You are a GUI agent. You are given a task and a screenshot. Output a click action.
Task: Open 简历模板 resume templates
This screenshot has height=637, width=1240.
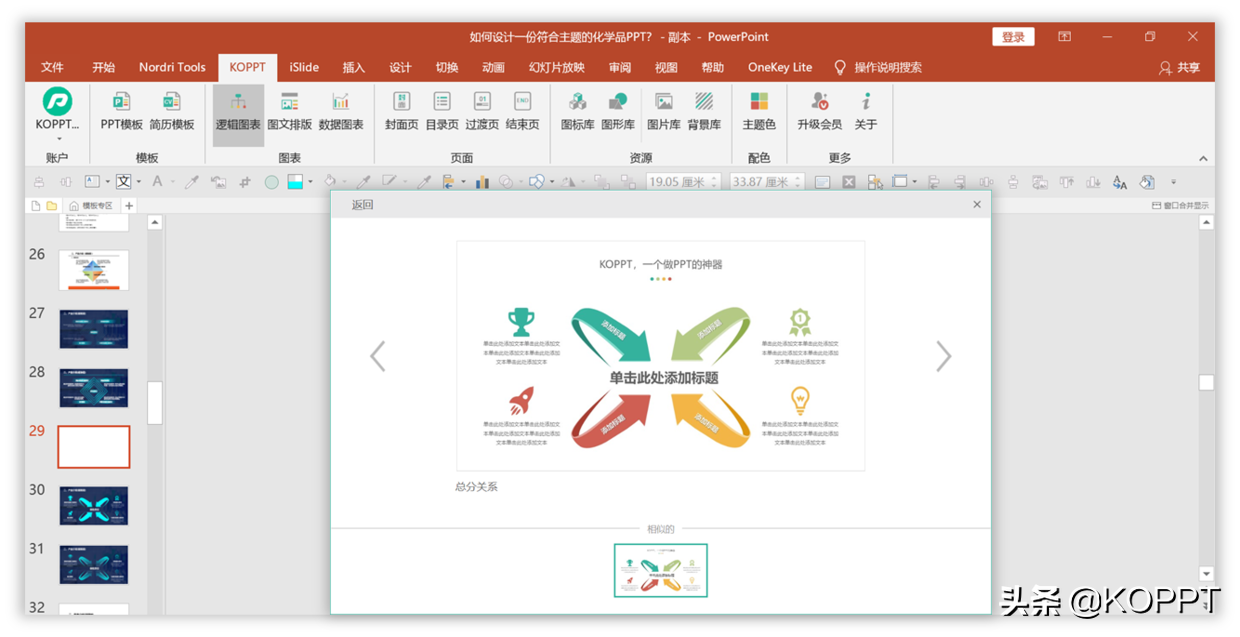[x=172, y=111]
